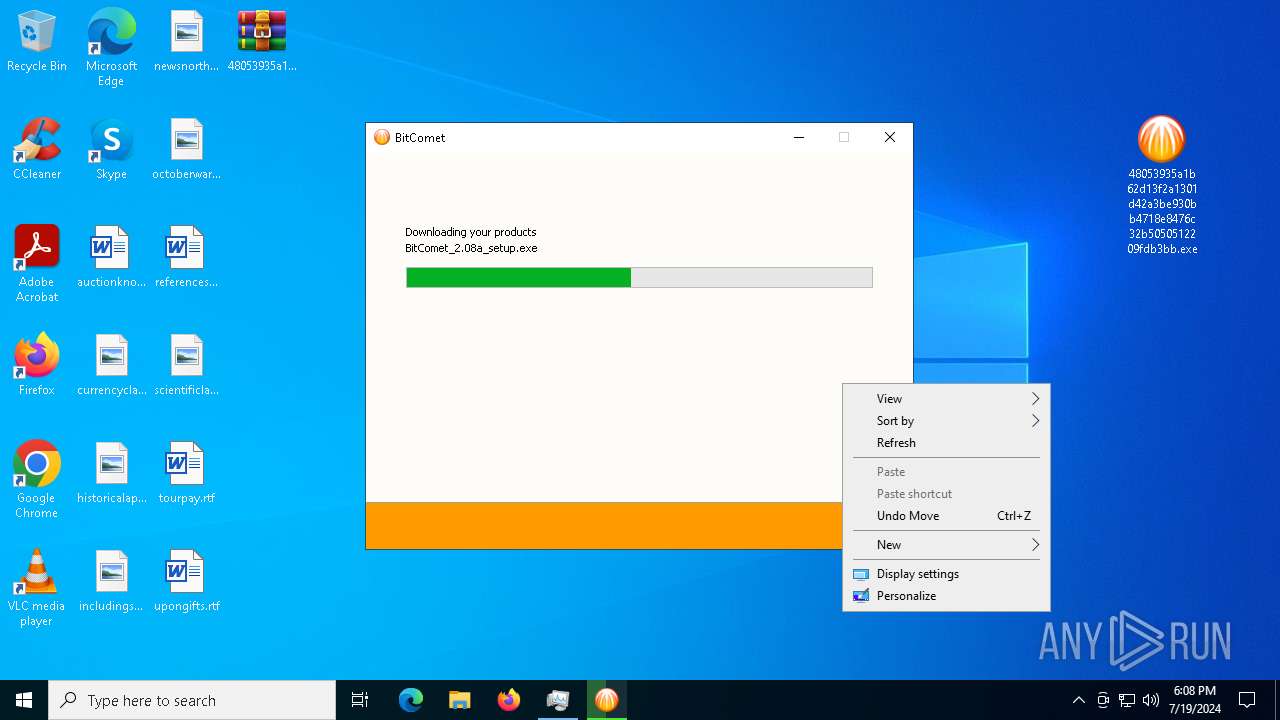Open Task View on taskbar
The width and height of the screenshot is (1280, 720).
tap(360, 700)
